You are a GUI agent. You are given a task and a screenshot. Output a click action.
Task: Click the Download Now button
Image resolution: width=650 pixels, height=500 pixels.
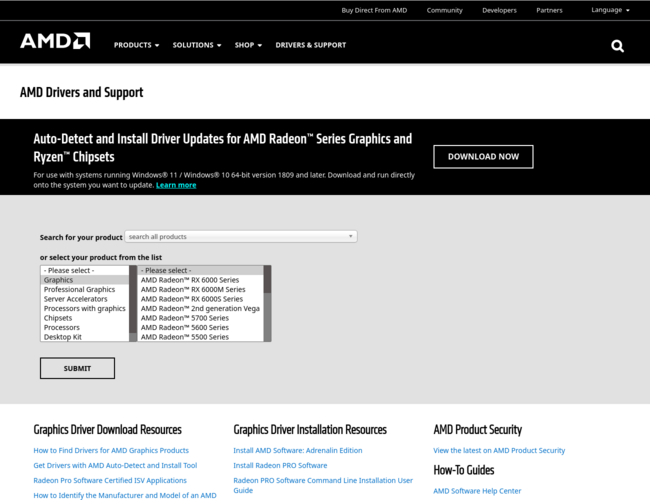point(483,157)
